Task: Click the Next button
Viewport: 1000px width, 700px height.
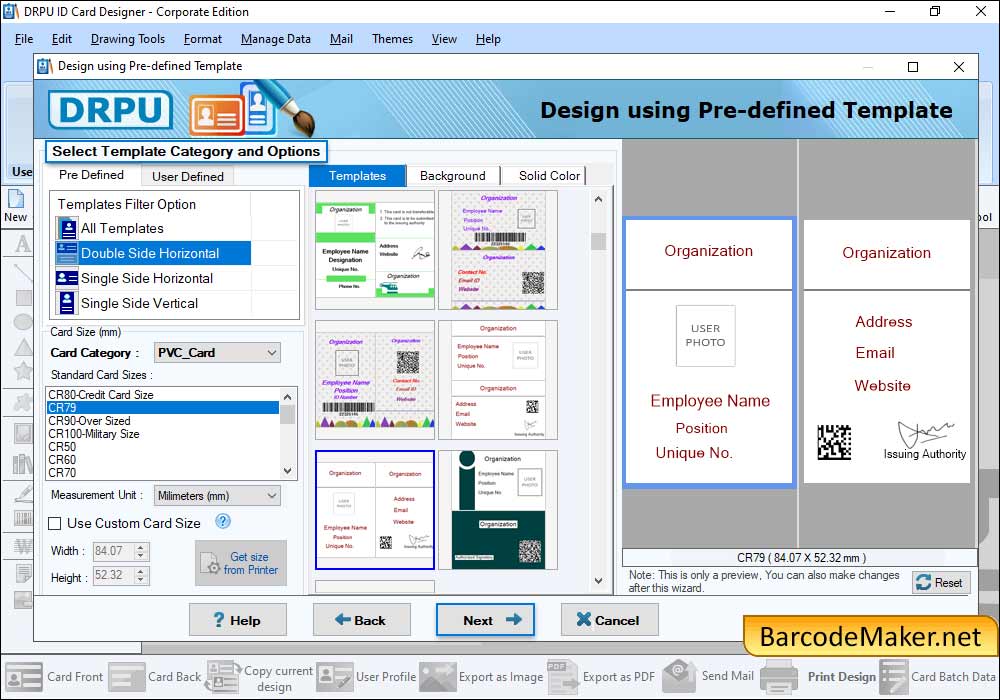Action: click(x=485, y=620)
